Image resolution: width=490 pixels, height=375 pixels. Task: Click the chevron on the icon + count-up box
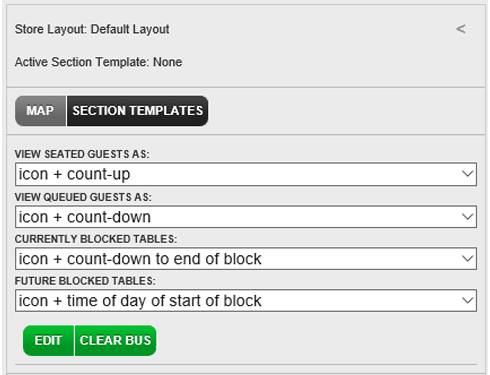[x=467, y=174]
